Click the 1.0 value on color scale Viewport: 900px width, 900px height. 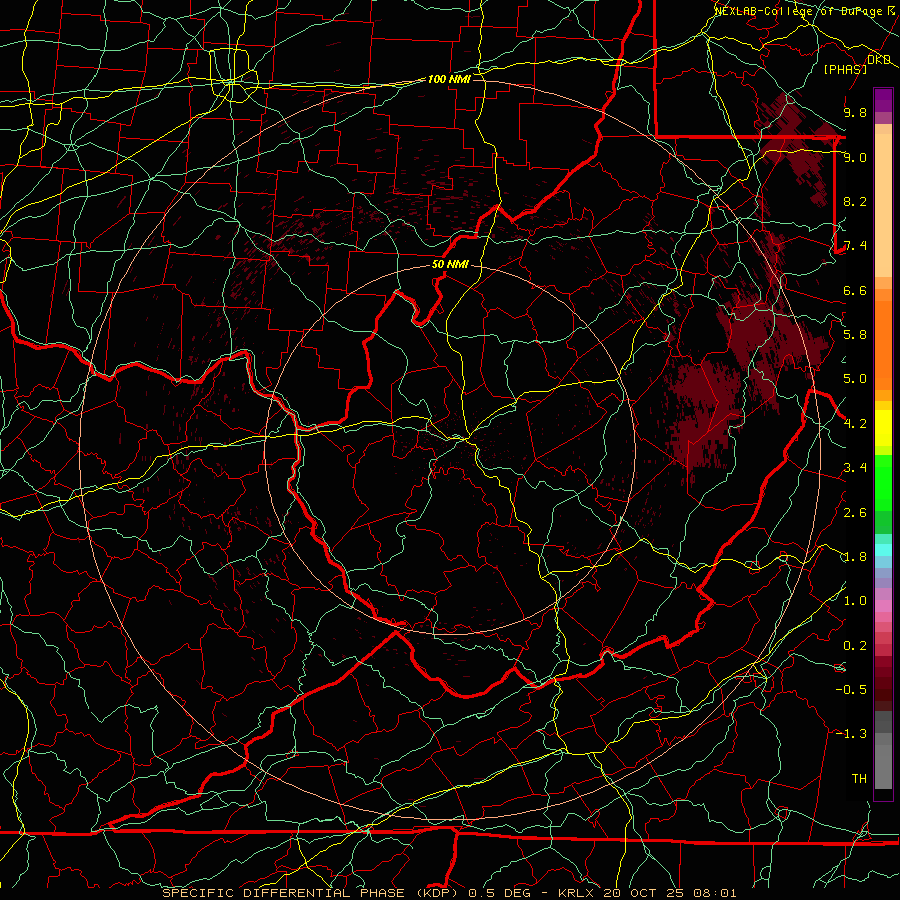click(855, 601)
